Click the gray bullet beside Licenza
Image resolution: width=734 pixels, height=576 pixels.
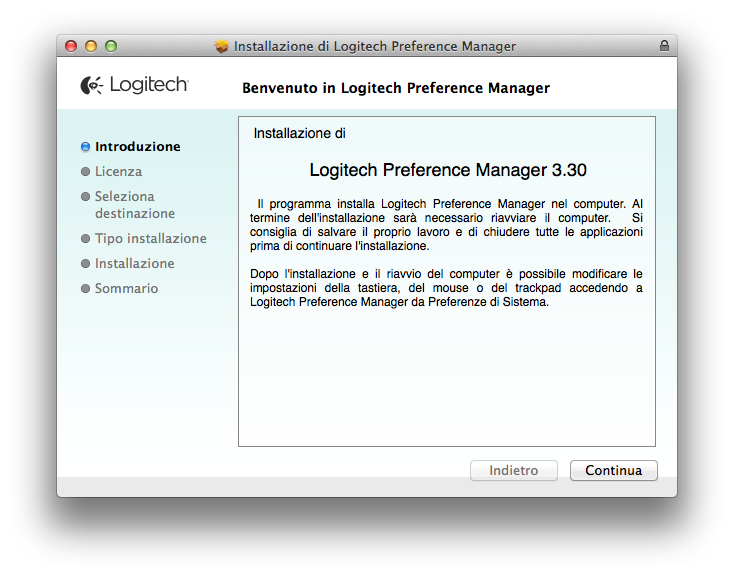tap(85, 172)
